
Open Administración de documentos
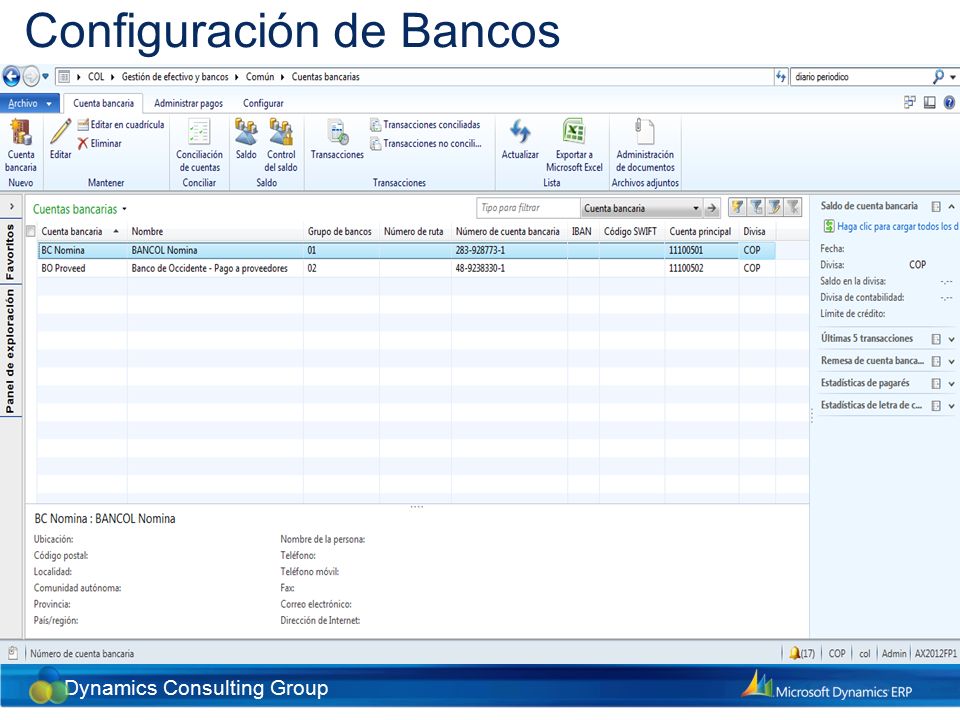pyautogui.click(x=645, y=146)
